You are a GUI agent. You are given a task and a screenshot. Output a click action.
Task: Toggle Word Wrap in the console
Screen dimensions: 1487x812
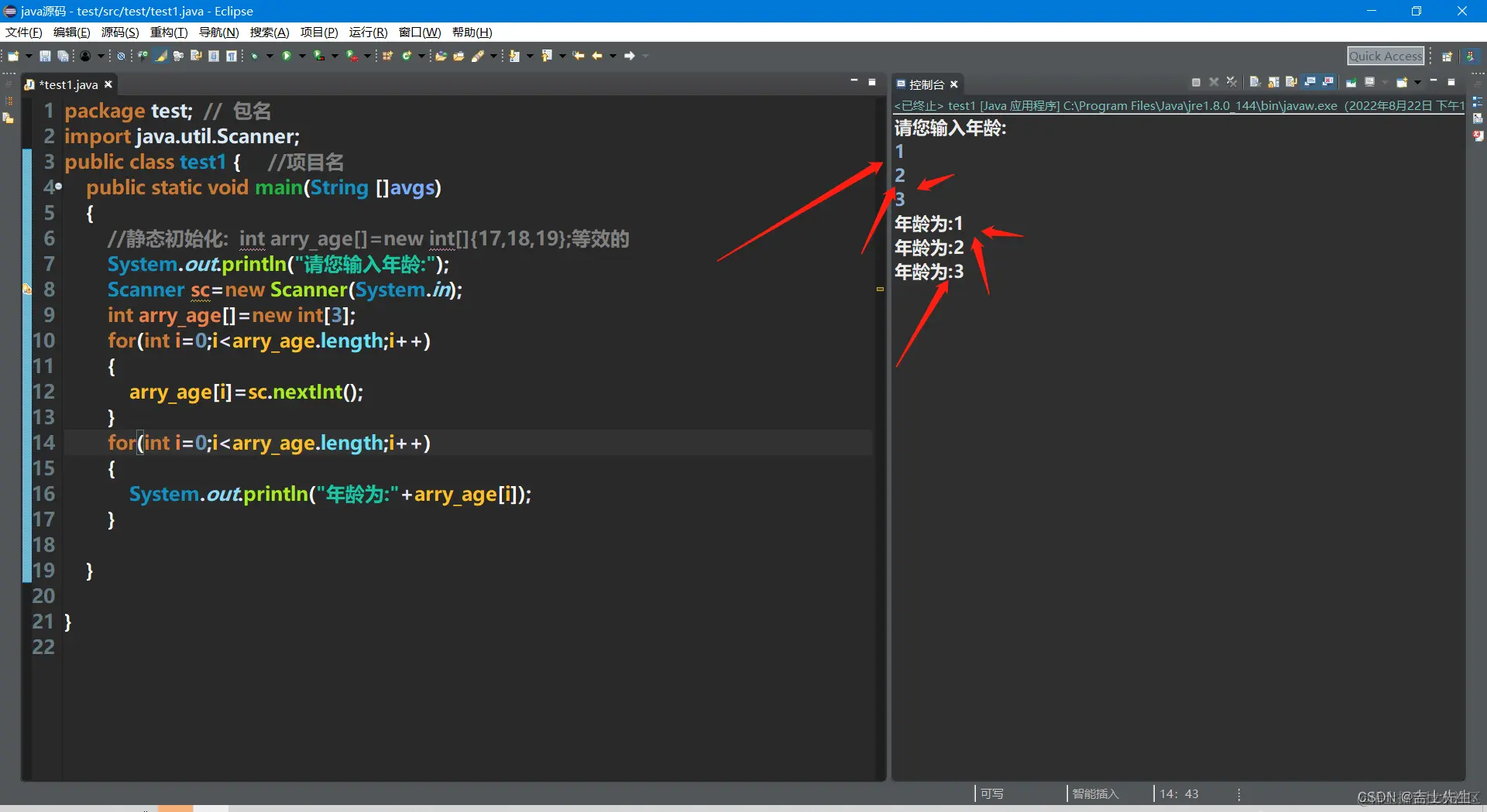point(1291,82)
